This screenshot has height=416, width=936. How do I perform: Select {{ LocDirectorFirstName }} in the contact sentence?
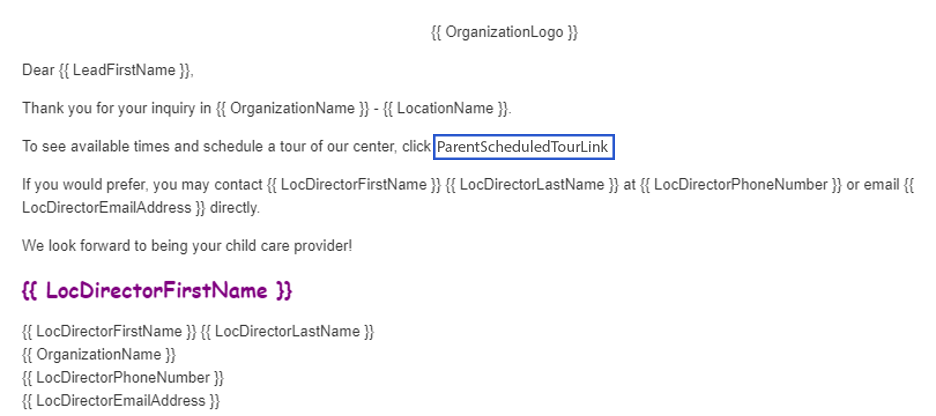(x=355, y=185)
